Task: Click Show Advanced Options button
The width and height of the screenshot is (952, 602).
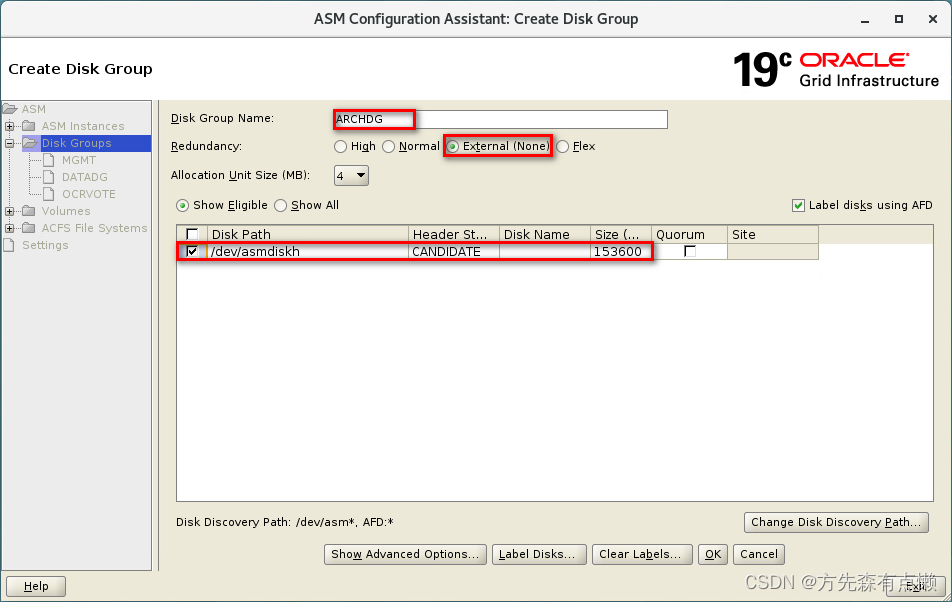Action: coord(405,554)
